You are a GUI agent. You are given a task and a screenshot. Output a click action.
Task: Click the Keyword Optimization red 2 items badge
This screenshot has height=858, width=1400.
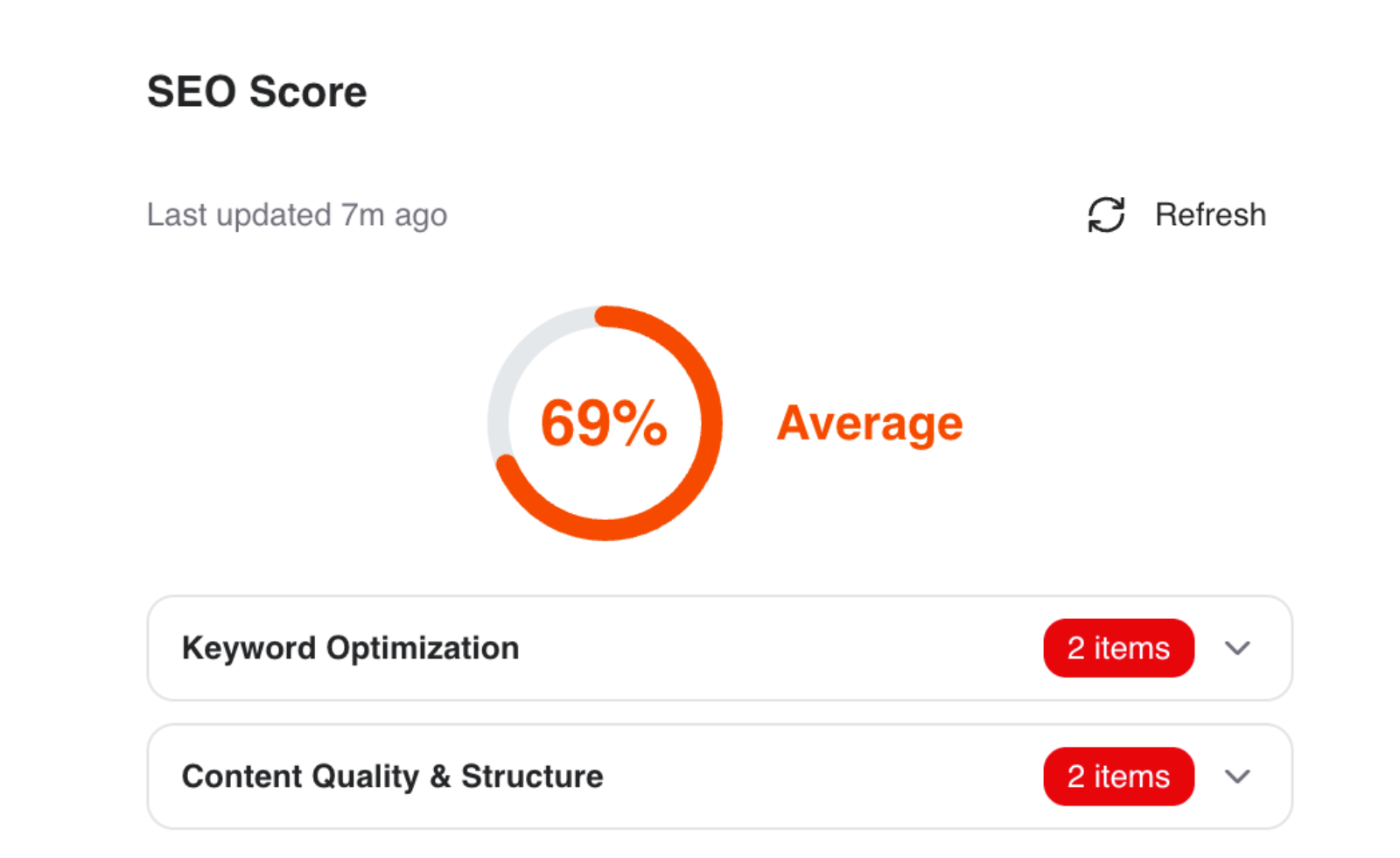[1118, 649]
